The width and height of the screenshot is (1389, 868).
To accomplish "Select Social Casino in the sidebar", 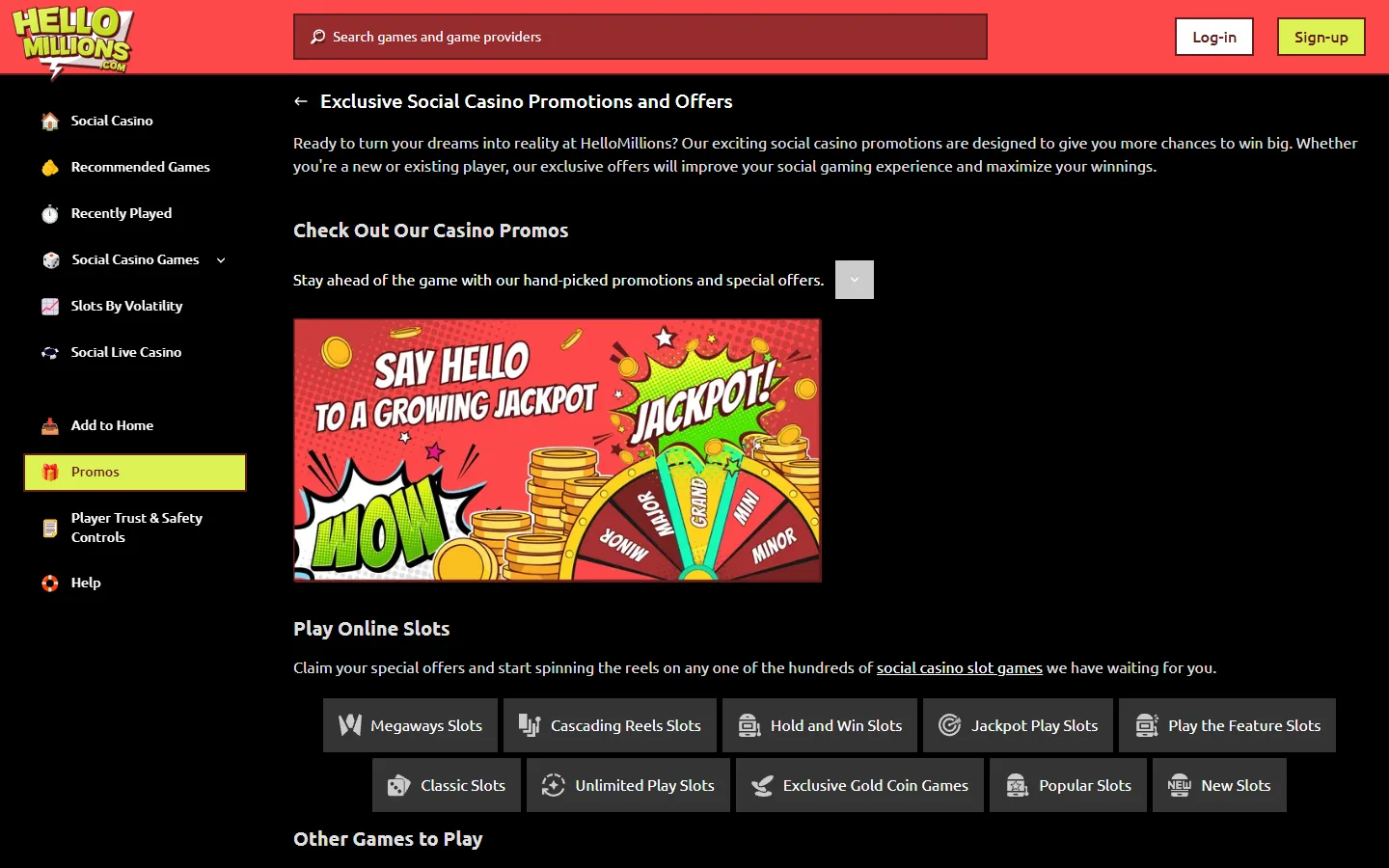I will 112,121.
